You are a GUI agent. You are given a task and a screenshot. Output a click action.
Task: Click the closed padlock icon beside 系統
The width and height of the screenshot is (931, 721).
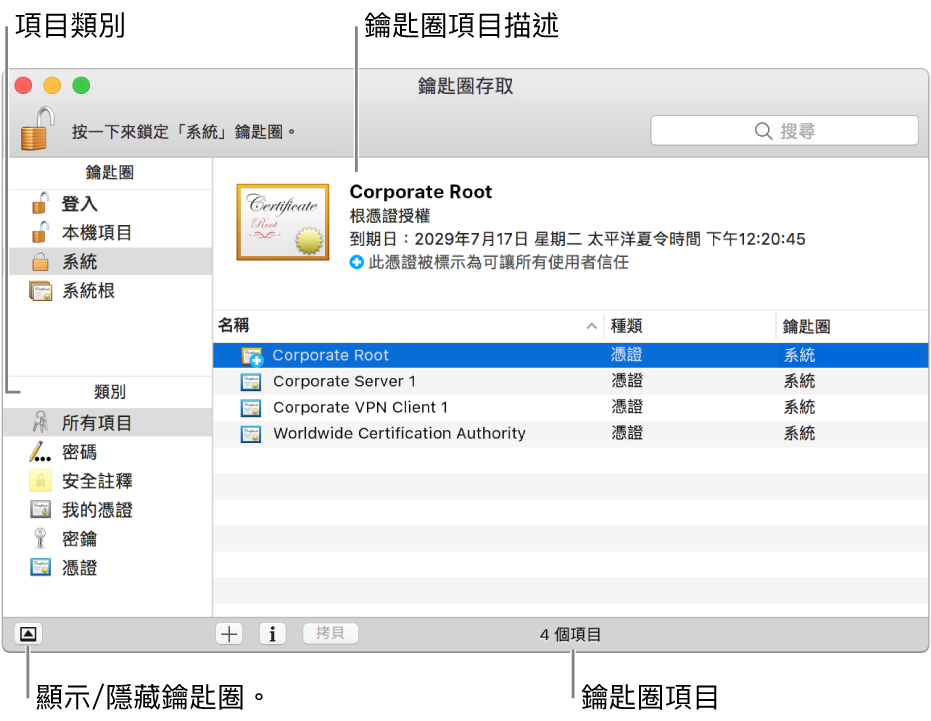40,261
